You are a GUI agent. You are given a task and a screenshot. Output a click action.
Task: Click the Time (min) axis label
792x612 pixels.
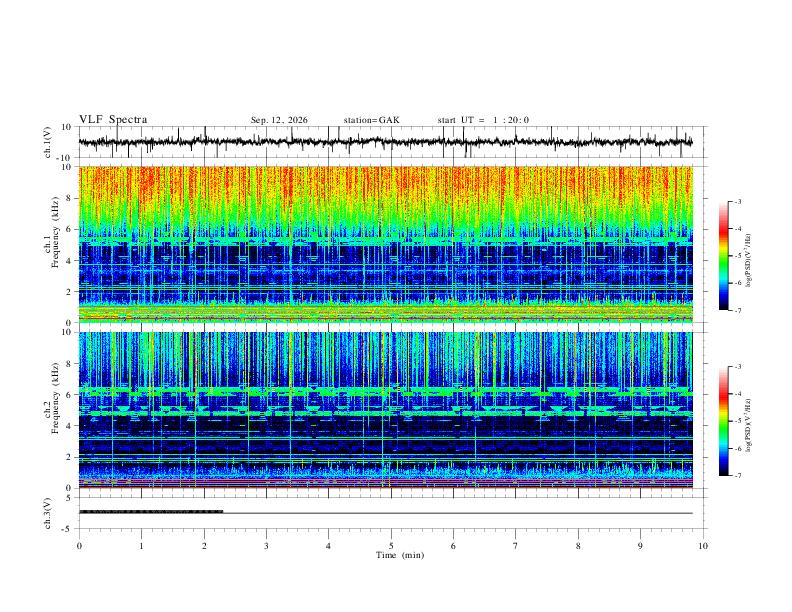[x=400, y=555]
